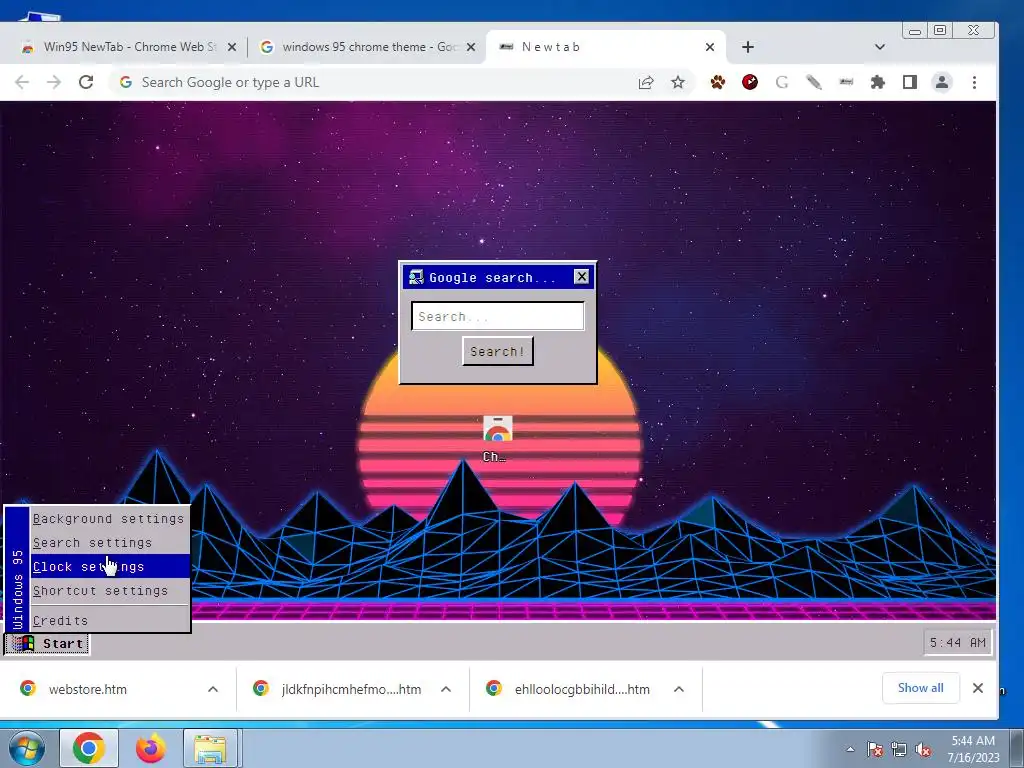The height and width of the screenshot is (768, 1024).
Task: Click the Action Center flag tray icon
Action: (x=875, y=749)
